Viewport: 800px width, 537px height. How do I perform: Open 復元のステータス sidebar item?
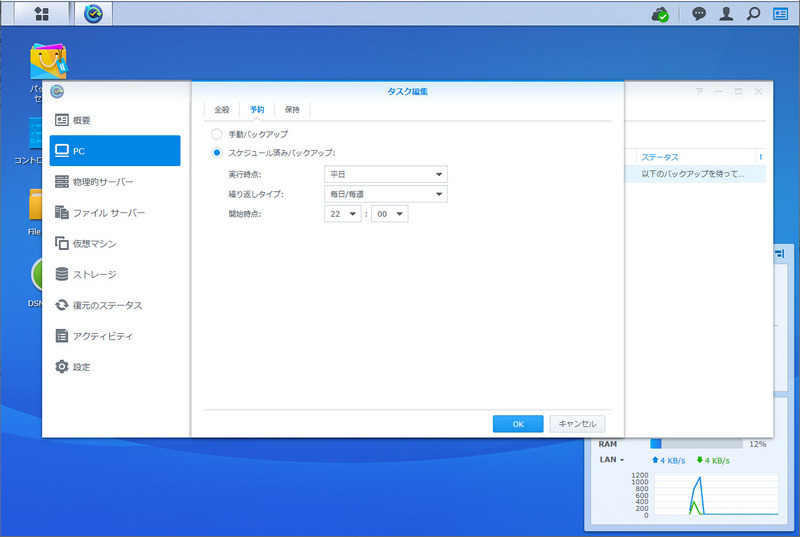point(115,305)
